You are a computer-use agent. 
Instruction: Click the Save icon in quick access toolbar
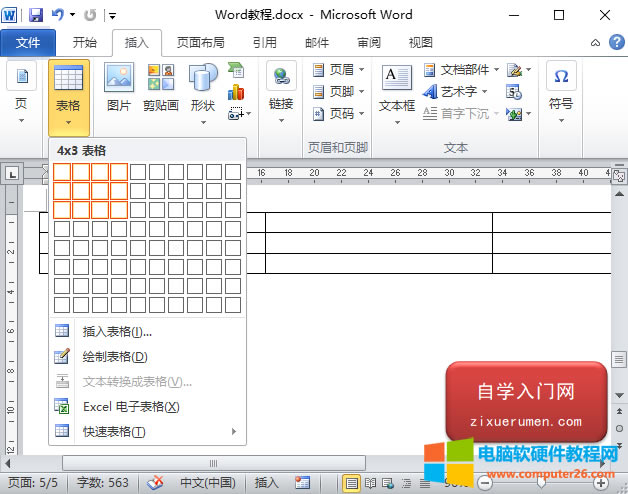(x=36, y=15)
